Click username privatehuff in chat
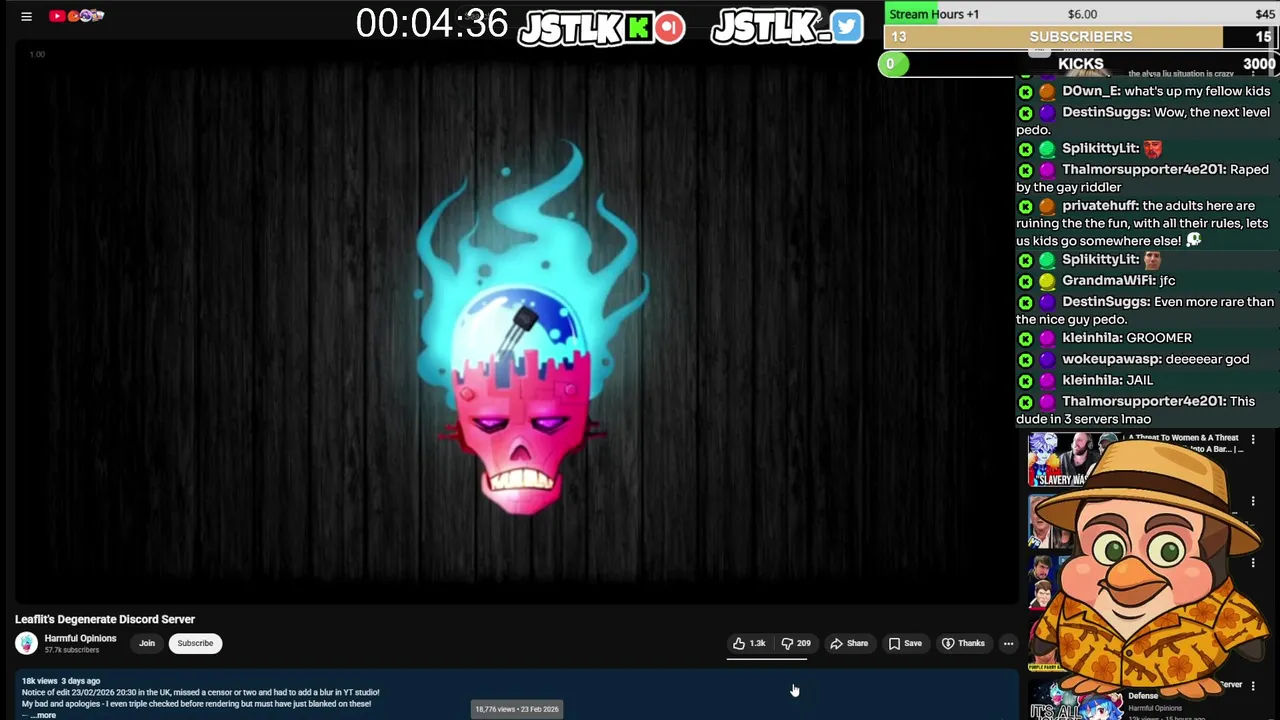Viewport: 1280px width, 720px height. pos(1099,206)
